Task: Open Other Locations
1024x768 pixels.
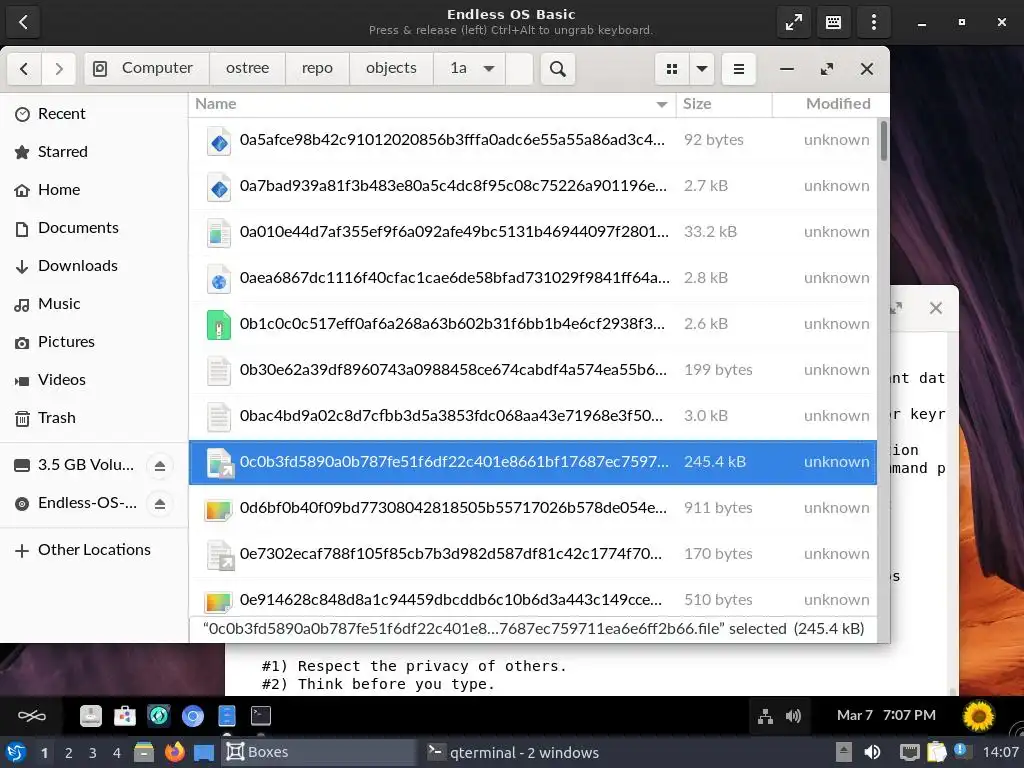Action: [x=94, y=550]
